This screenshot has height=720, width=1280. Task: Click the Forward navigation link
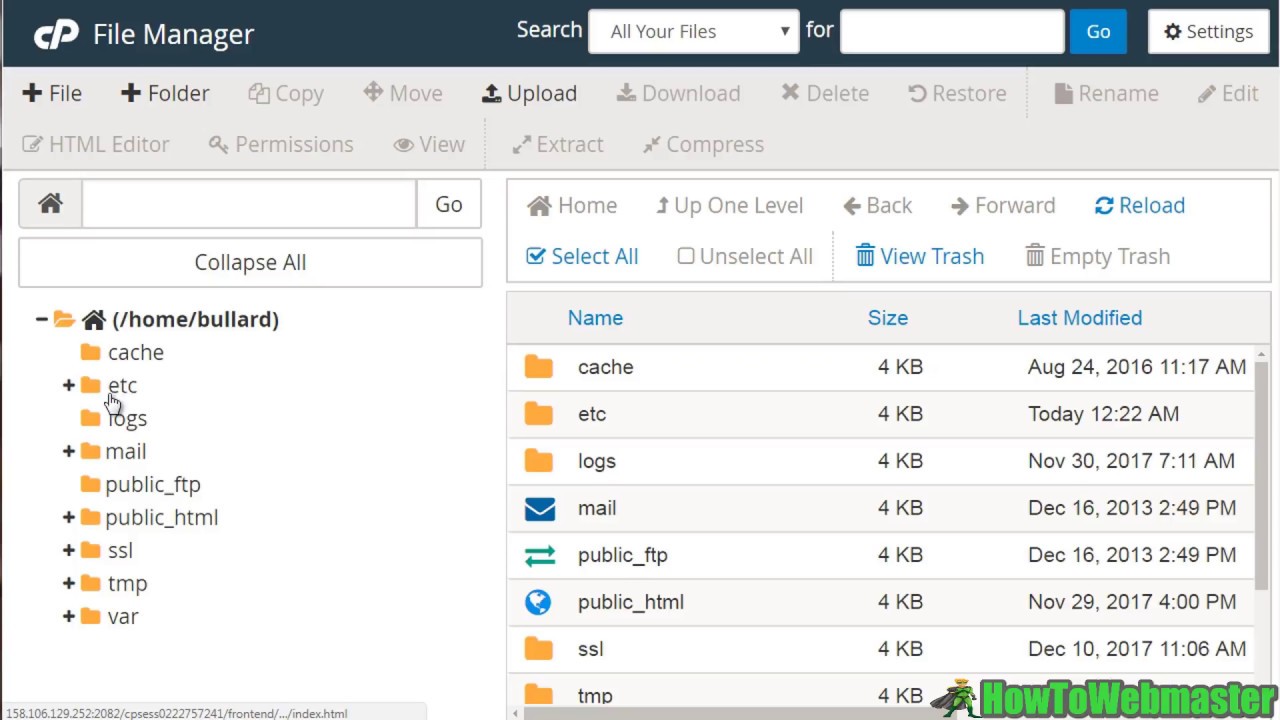1003,205
